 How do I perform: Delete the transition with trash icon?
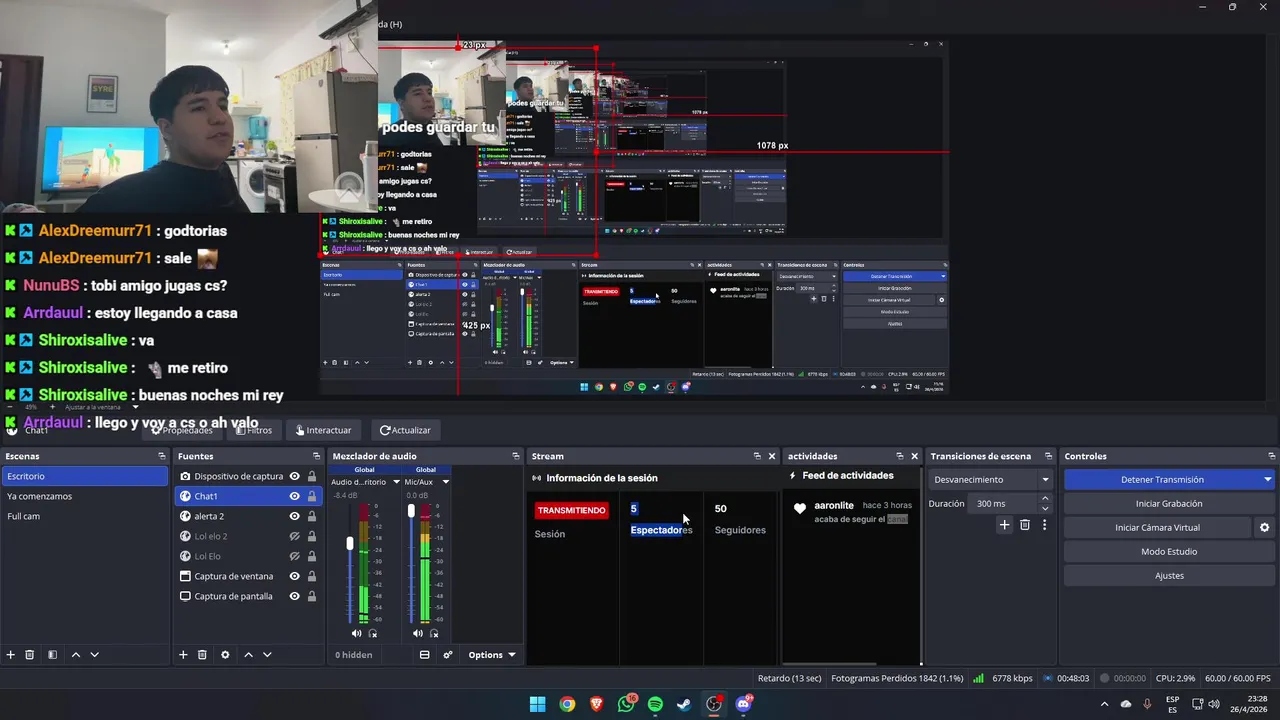click(1025, 525)
